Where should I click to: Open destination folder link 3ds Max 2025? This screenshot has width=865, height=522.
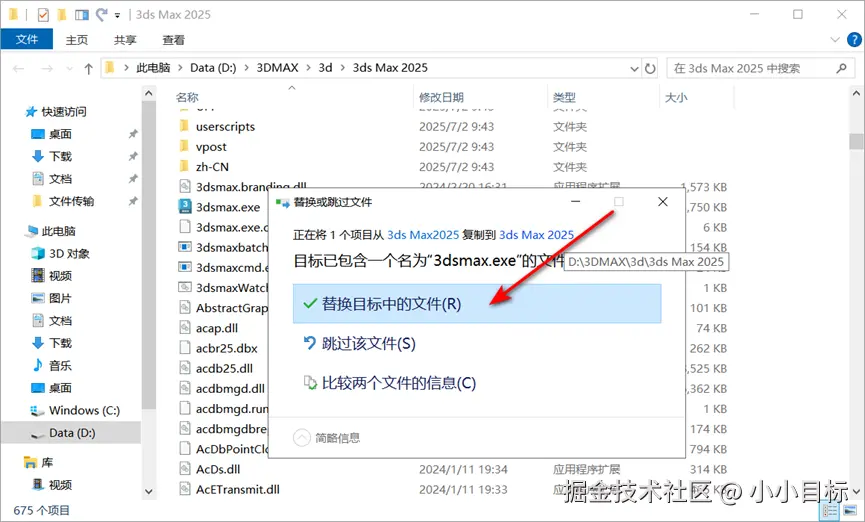click(x=536, y=235)
